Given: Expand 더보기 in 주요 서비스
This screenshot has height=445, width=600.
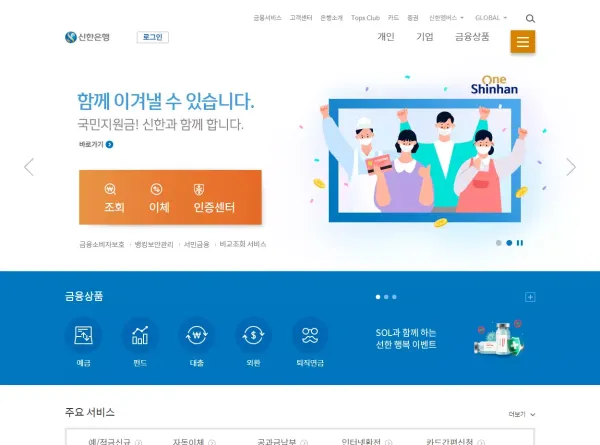Looking at the screenshot, I should tap(522, 414).
